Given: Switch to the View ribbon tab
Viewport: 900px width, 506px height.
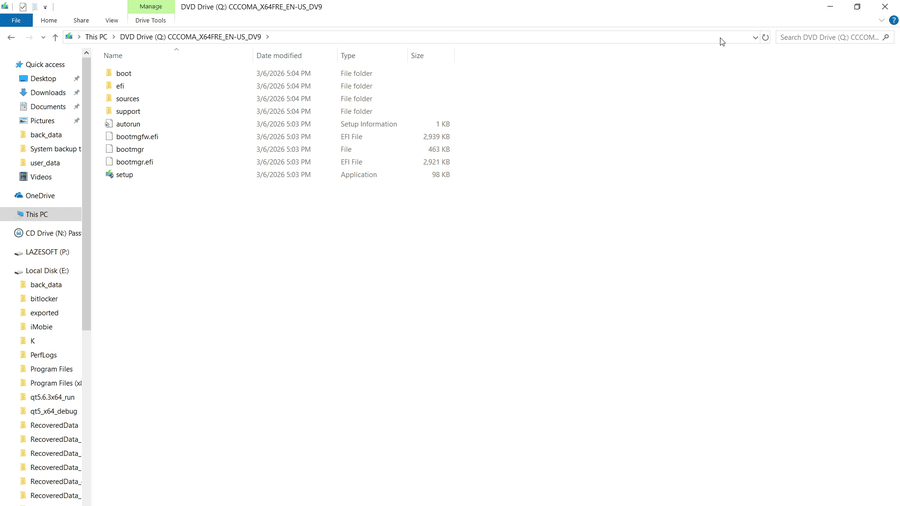Looking at the screenshot, I should tap(111, 20).
